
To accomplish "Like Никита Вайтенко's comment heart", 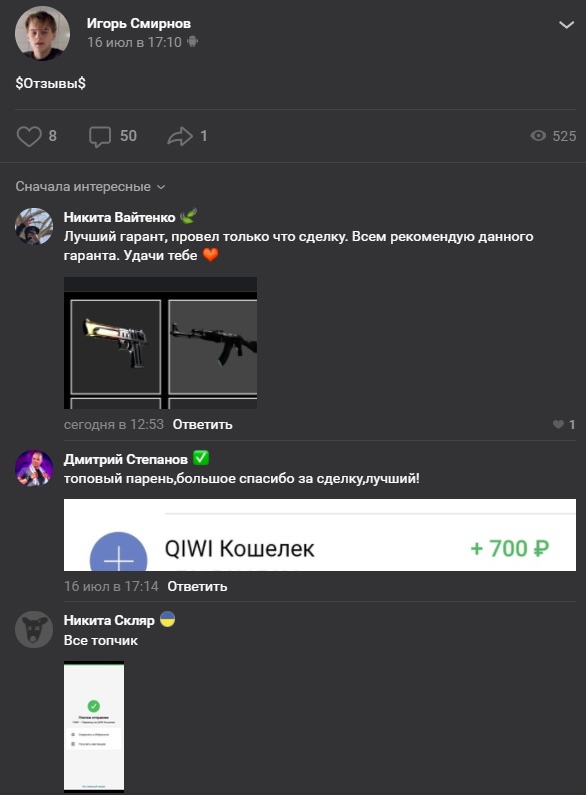I will point(558,424).
